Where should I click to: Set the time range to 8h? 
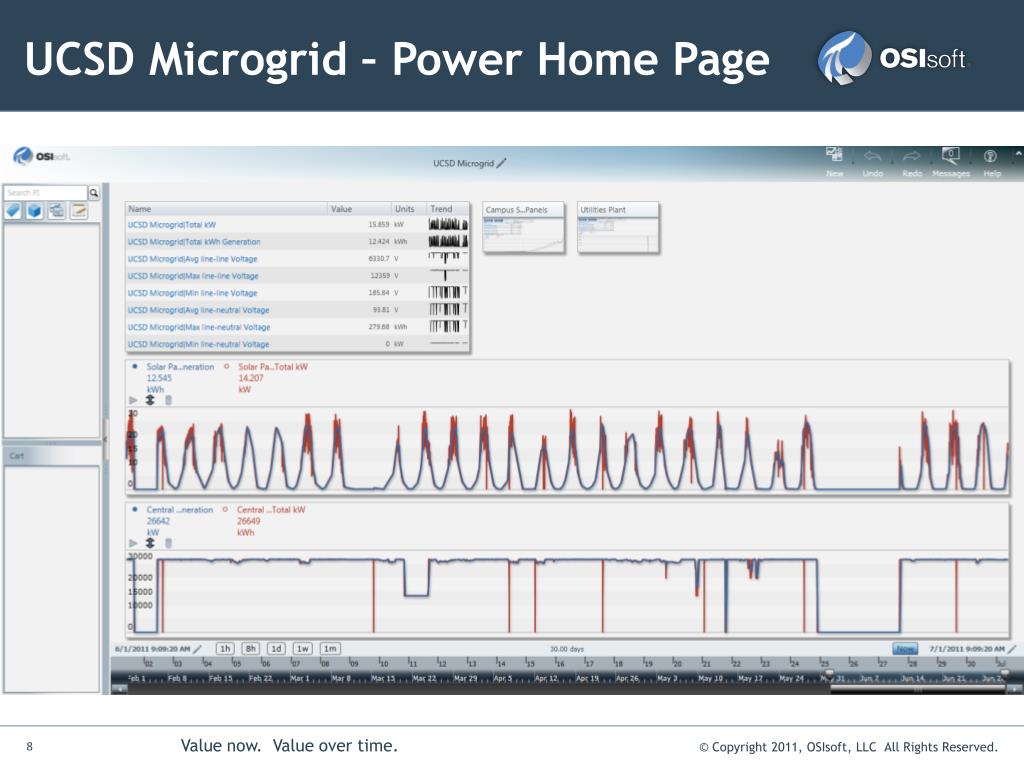coord(250,649)
